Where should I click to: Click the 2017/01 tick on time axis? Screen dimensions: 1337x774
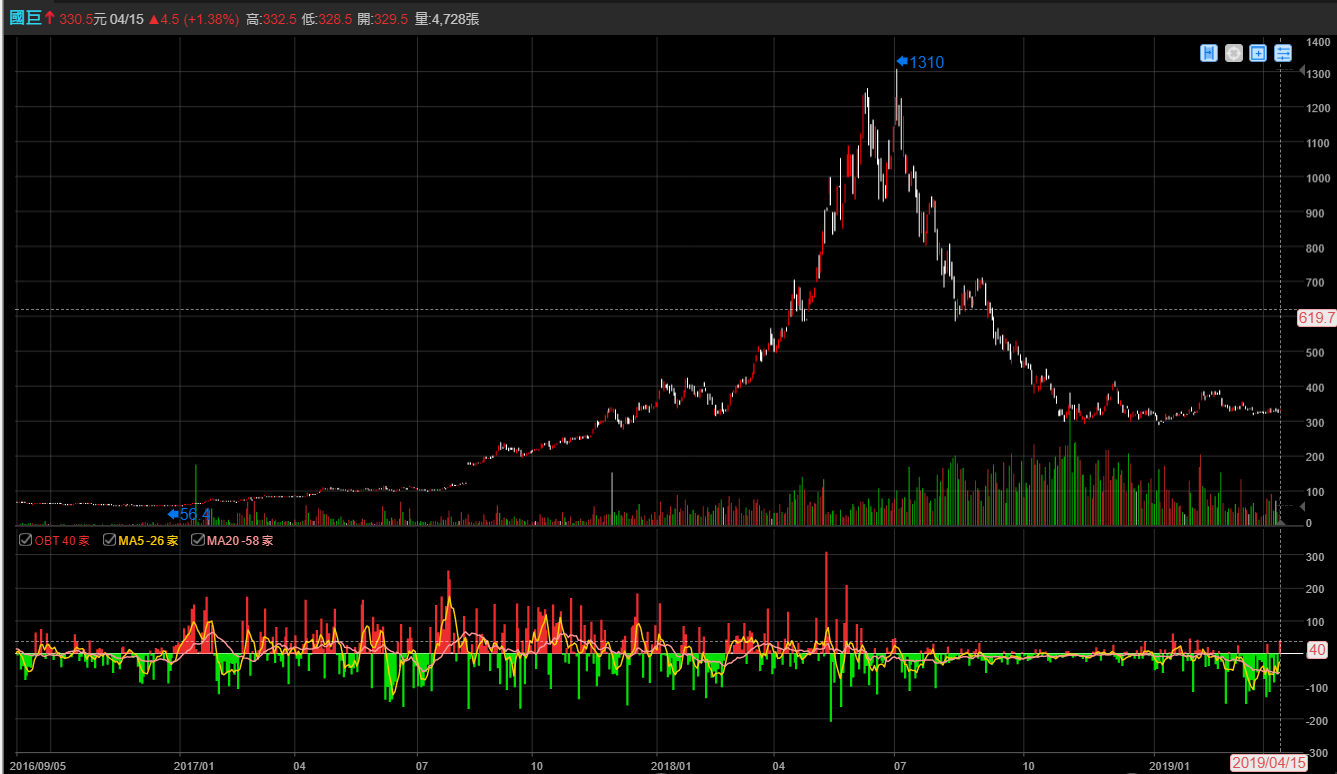click(x=193, y=763)
